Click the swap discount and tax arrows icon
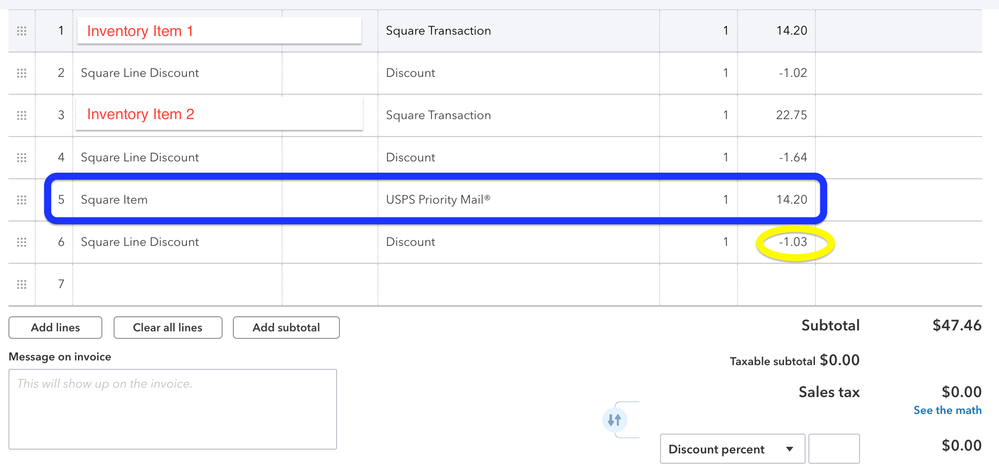This screenshot has width=999, height=473. (615, 420)
